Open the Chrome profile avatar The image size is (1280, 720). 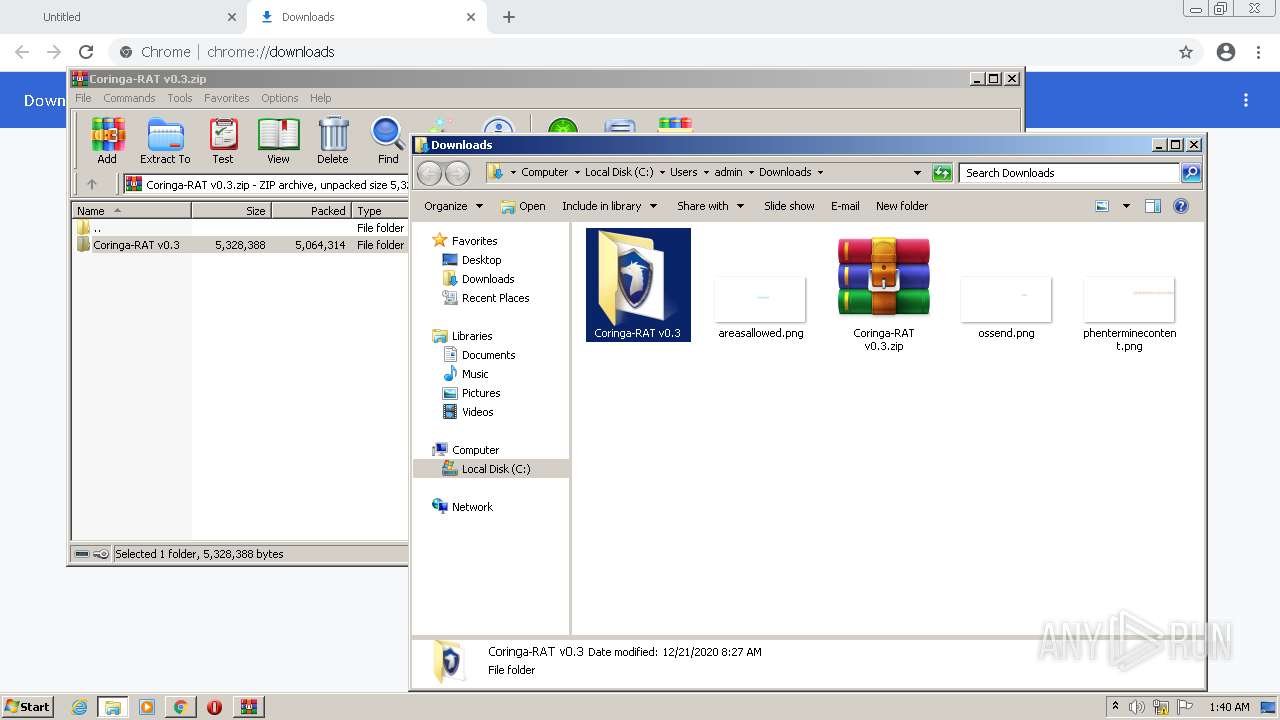(1226, 52)
